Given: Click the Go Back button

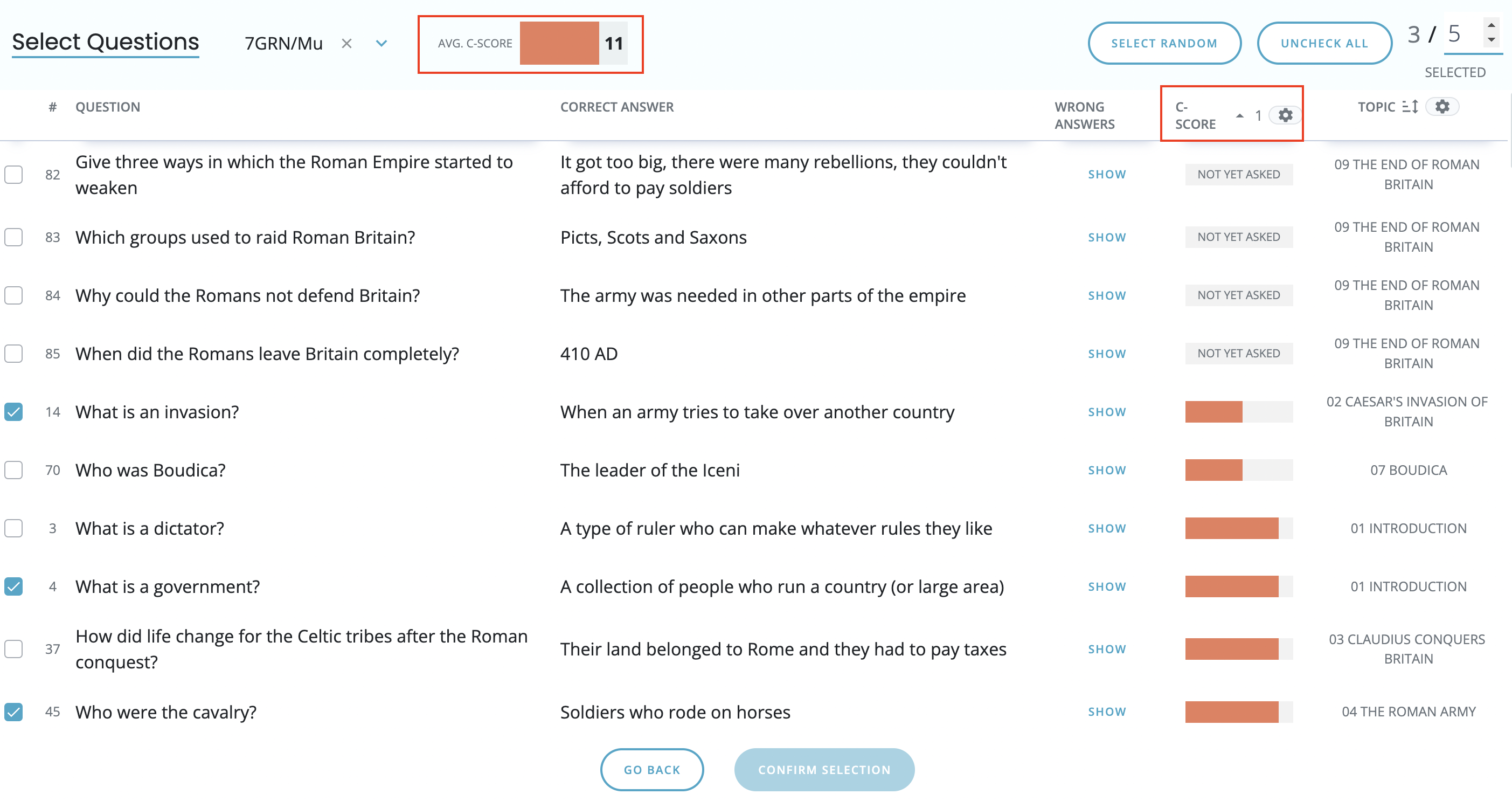Looking at the screenshot, I should (x=651, y=769).
